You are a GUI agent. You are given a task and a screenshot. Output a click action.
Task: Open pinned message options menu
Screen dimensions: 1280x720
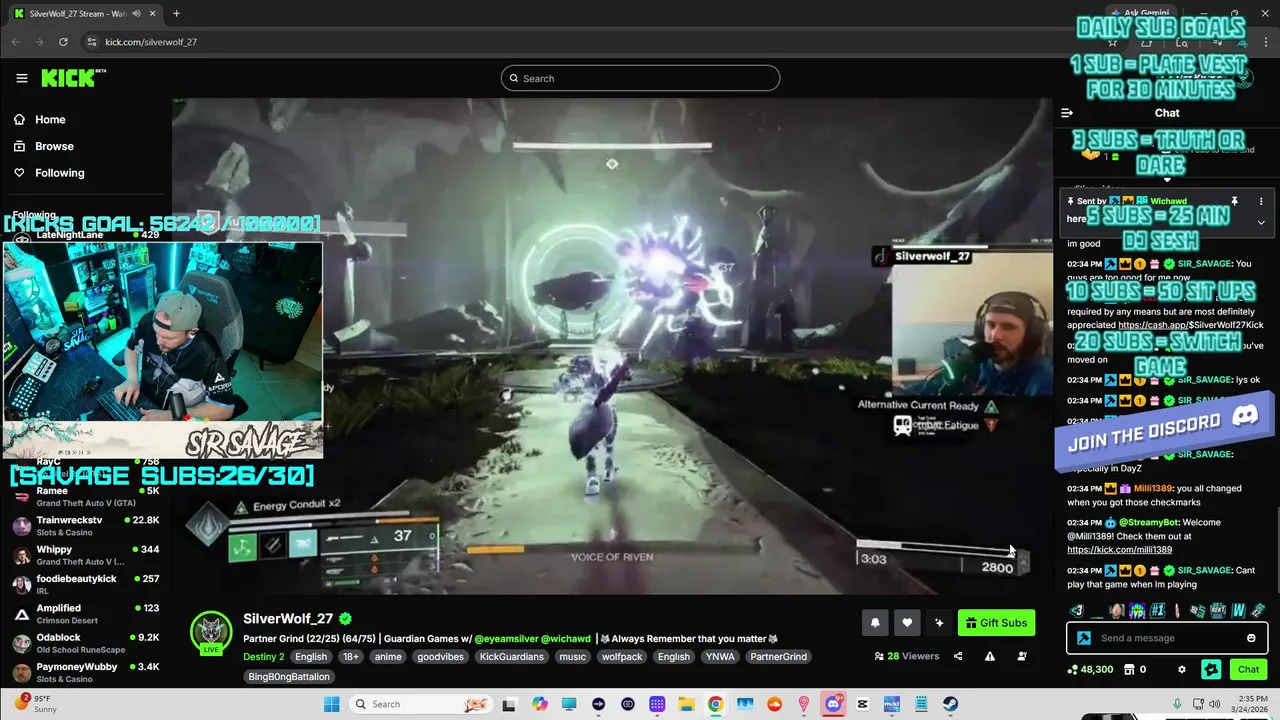pyautogui.click(x=1261, y=201)
